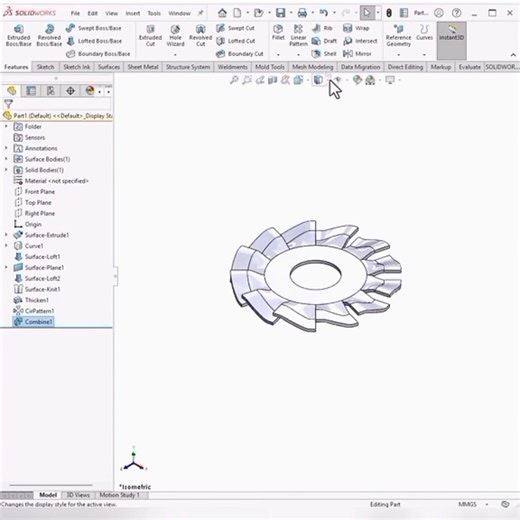The width and height of the screenshot is (520, 520).
Task: Select the Mirror feature
Action: coord(357,54)
